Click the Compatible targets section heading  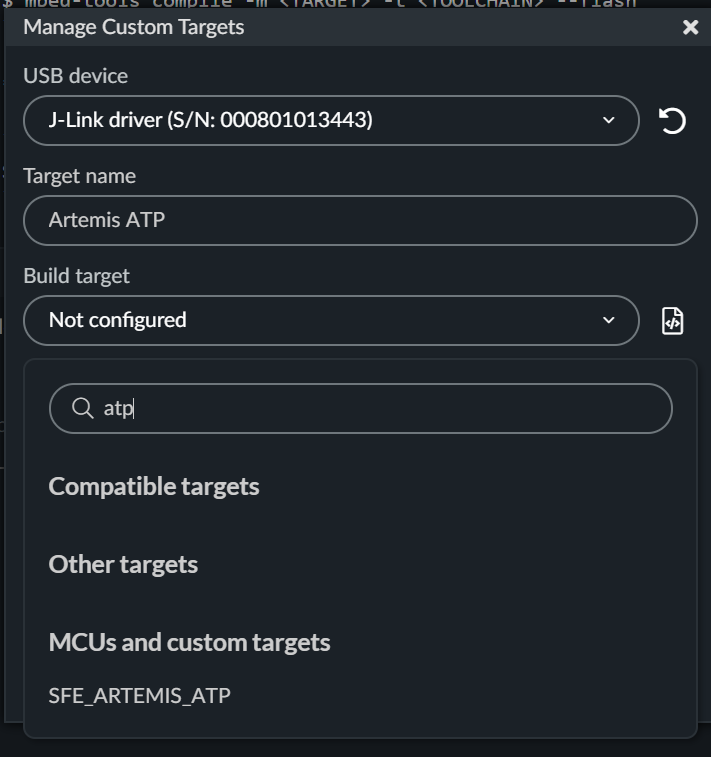154,487
